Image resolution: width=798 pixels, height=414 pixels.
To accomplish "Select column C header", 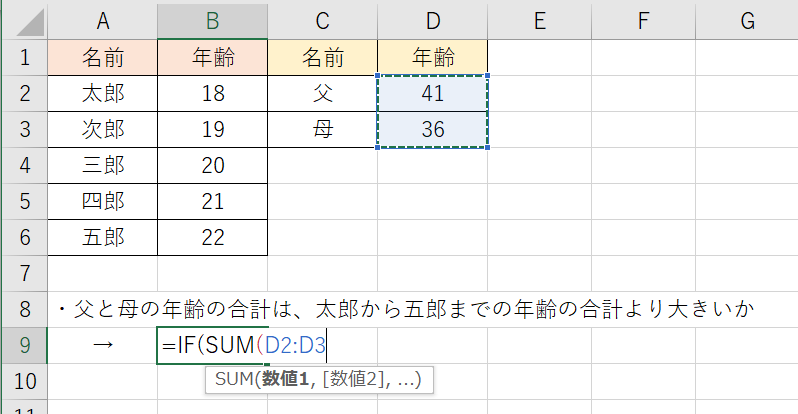I will pos(323,21).
